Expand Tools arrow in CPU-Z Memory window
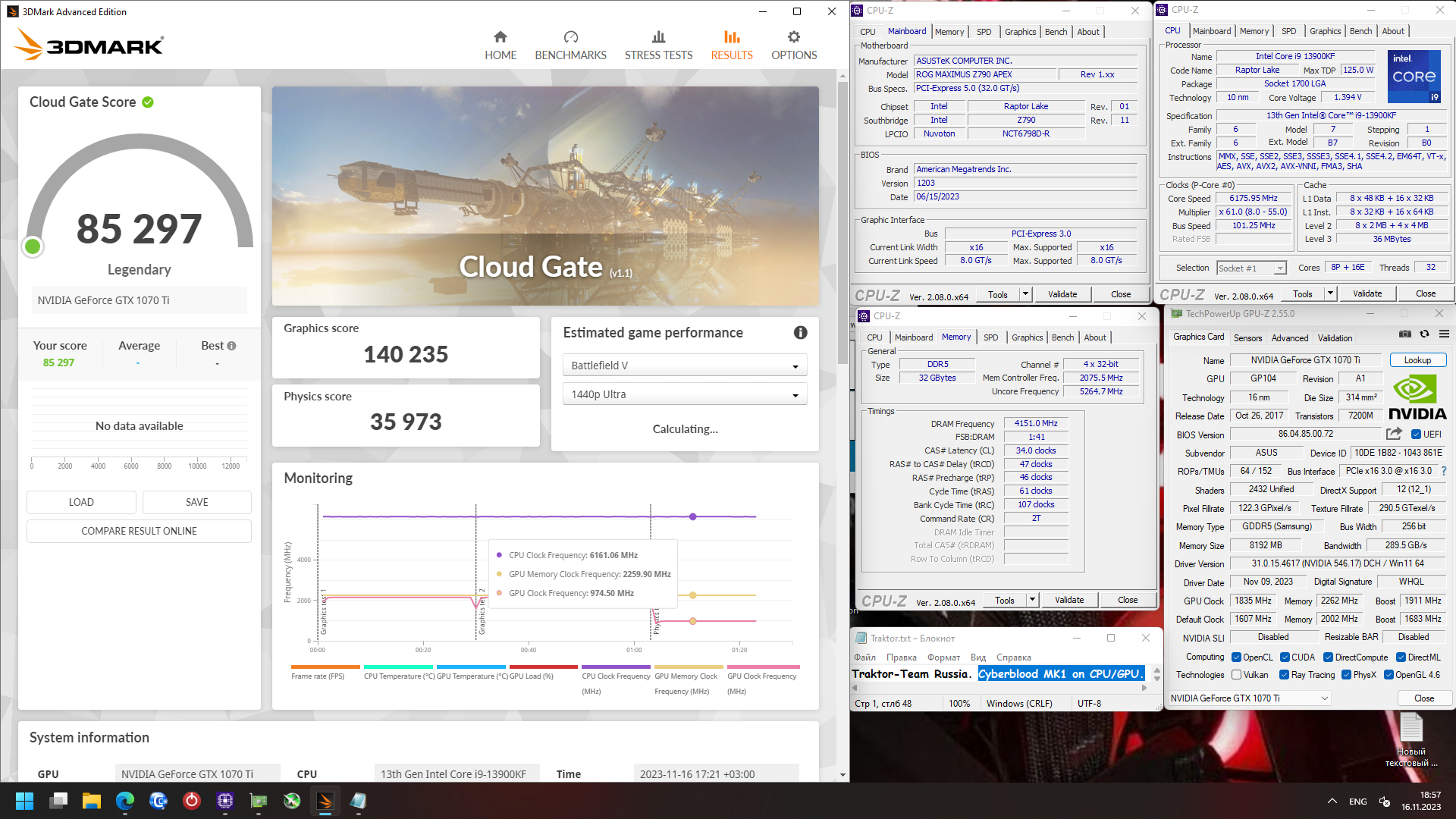Screen dimensions: 1456x819 [x=1032, y=600]
